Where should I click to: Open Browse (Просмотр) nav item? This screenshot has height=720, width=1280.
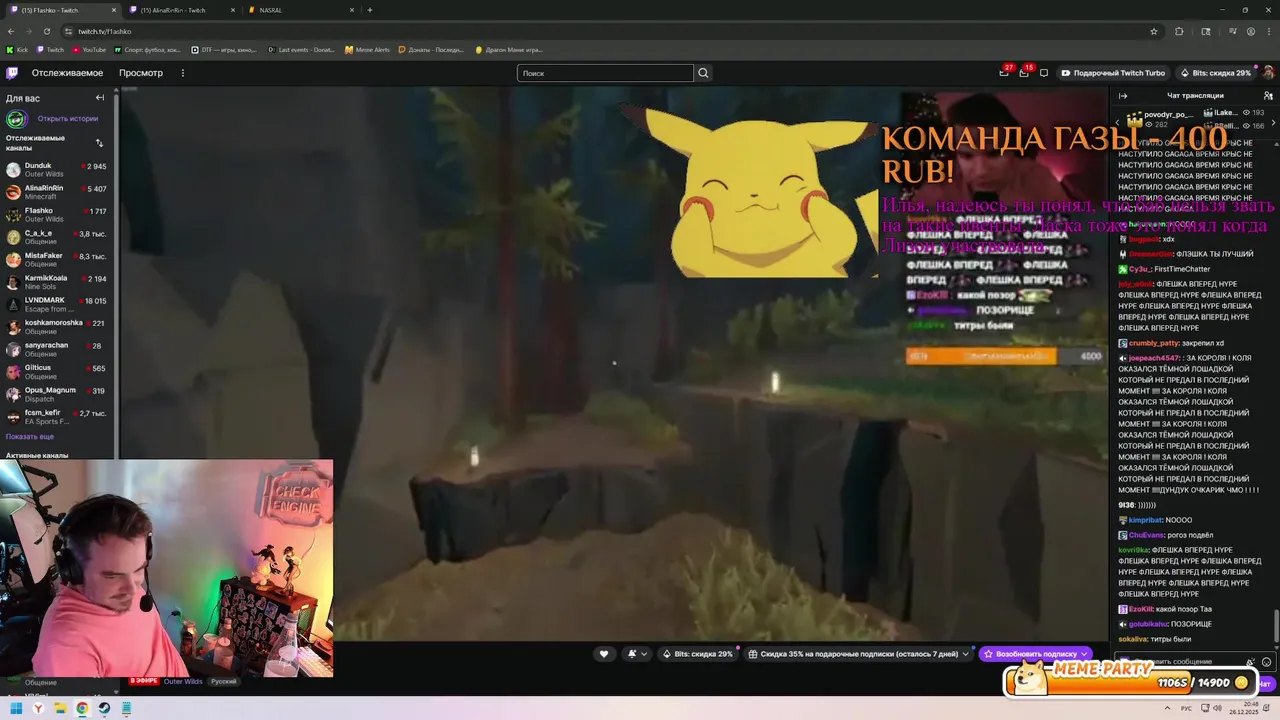point(141,73)
